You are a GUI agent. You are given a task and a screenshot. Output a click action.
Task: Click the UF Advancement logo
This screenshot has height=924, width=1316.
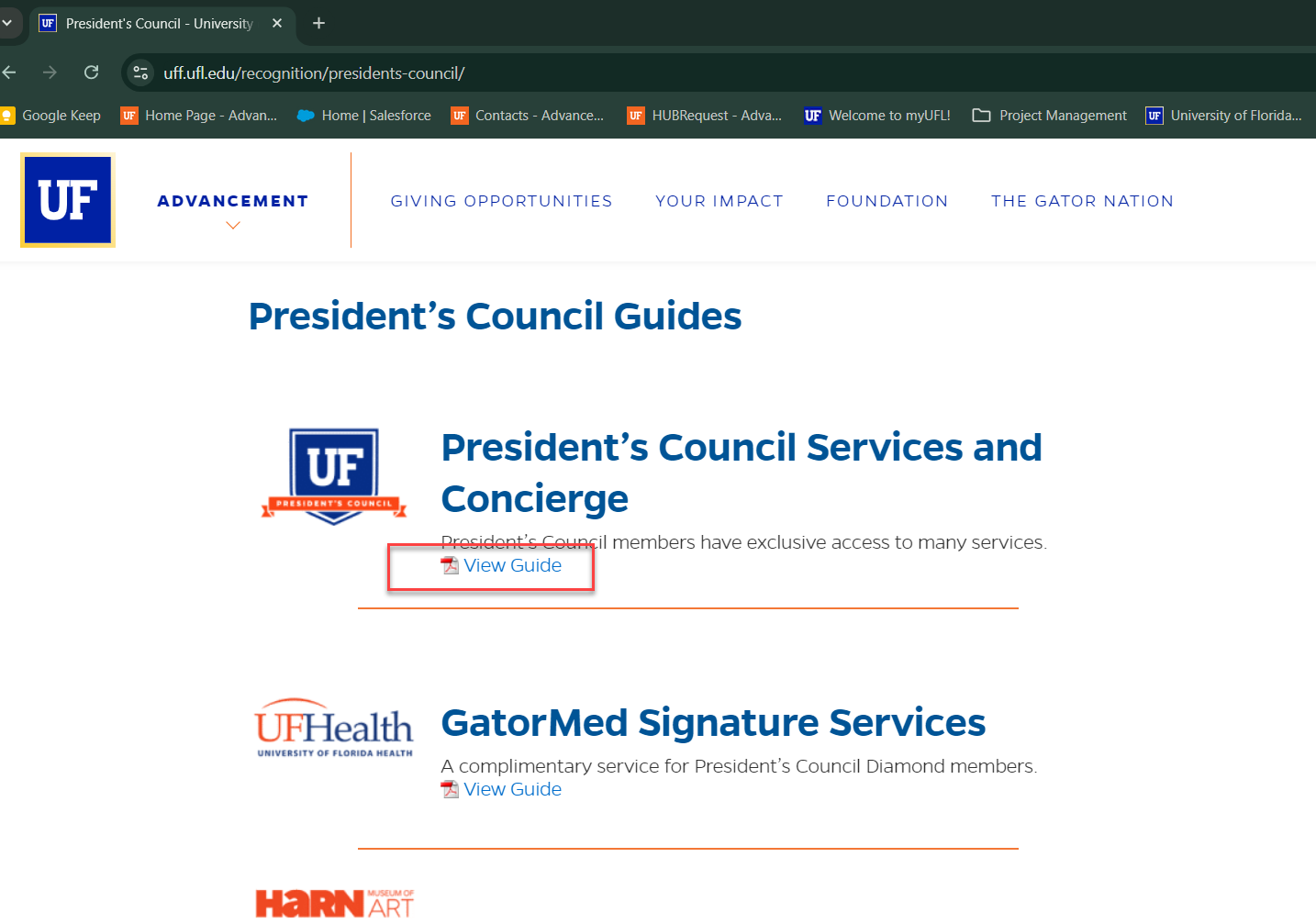68,200
